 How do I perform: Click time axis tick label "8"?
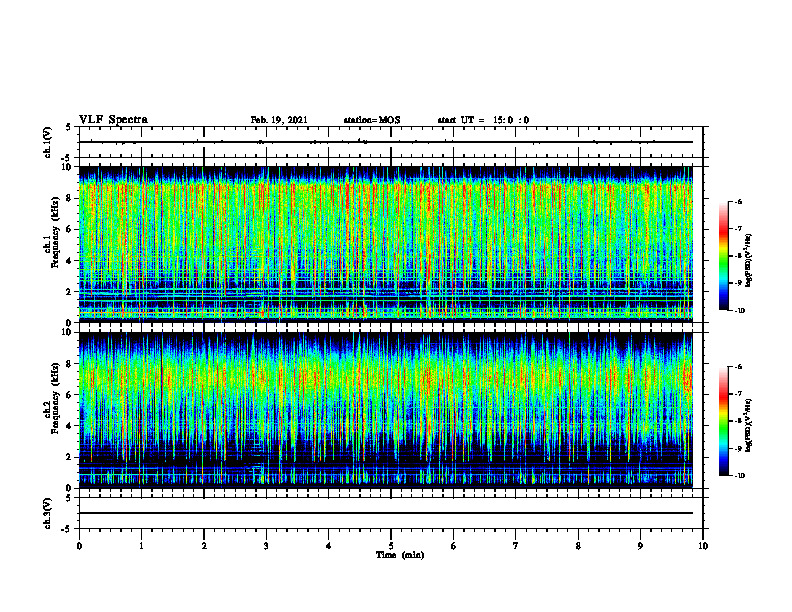[578, 546]
